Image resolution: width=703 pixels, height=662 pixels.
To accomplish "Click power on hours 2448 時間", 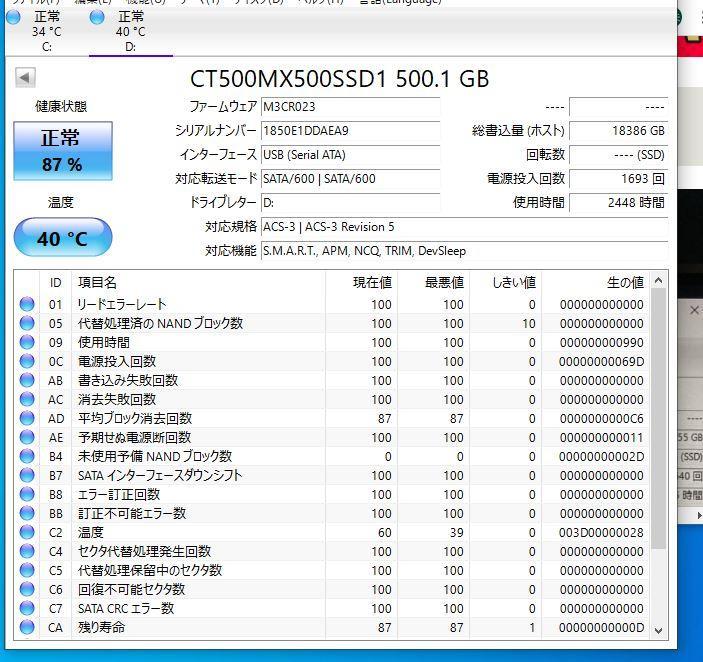I will click(x=618, y=203).
